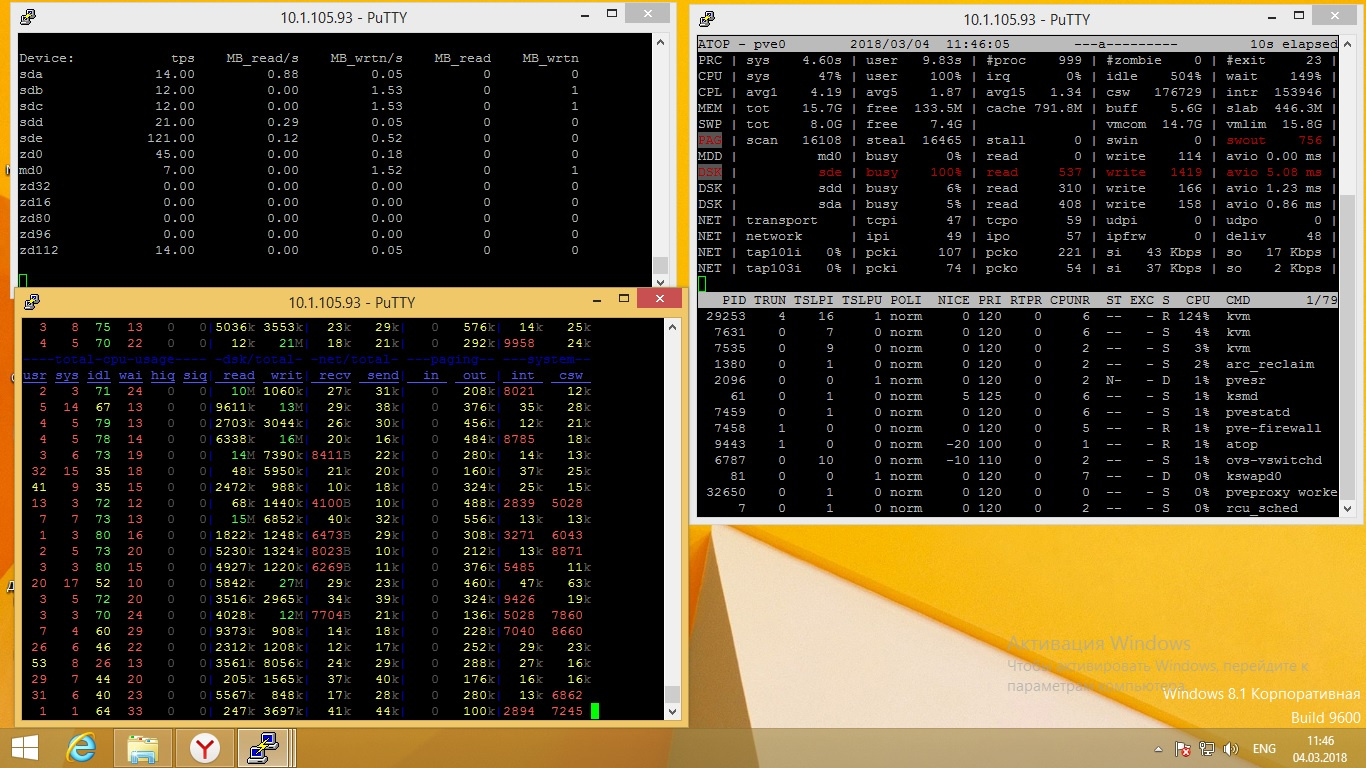Click title bar of the ATOP PuTTY window

(1027, 19)
